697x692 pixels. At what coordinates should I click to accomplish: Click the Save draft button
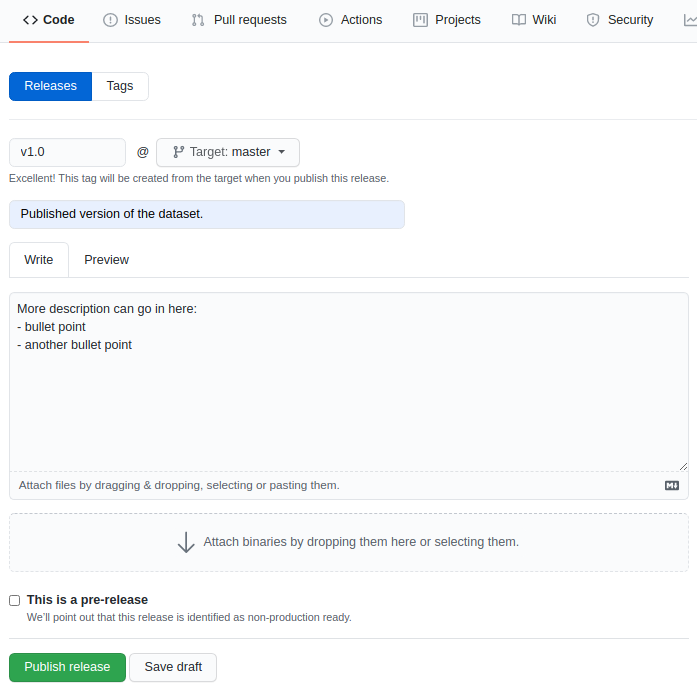pos(173,667)
